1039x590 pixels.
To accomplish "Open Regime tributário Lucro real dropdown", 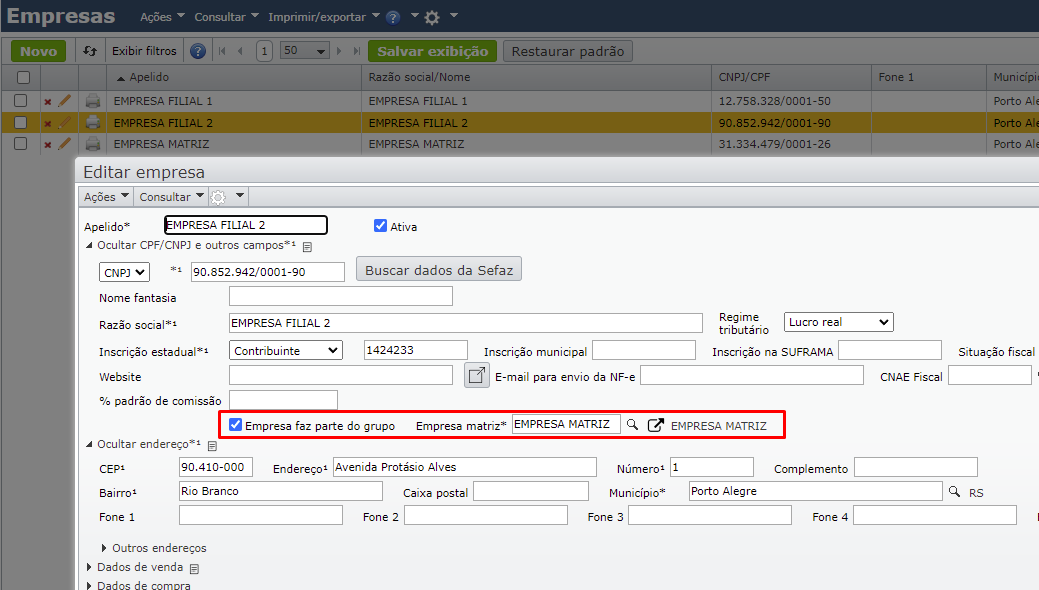I will 839,322.
